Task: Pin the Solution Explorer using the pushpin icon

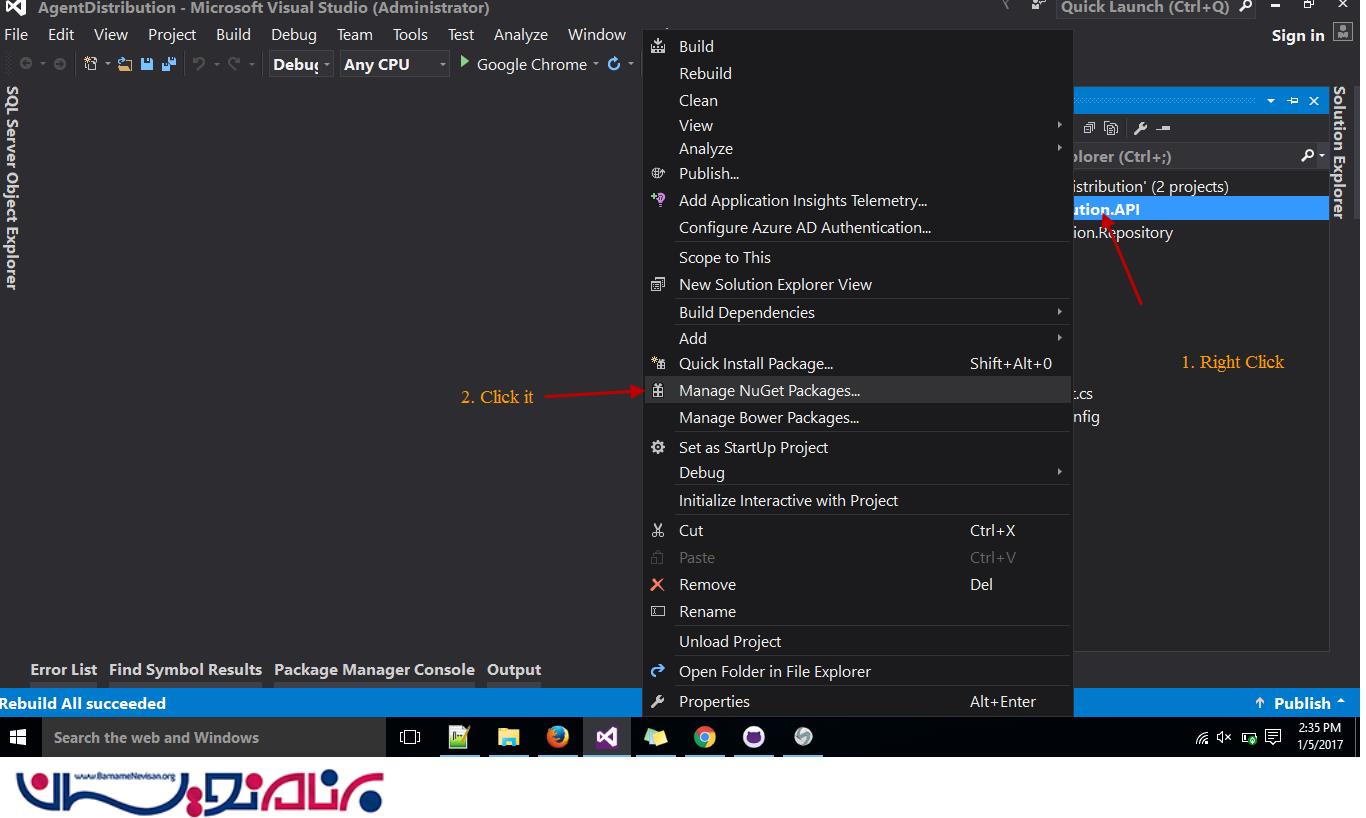Action: 1293,100
